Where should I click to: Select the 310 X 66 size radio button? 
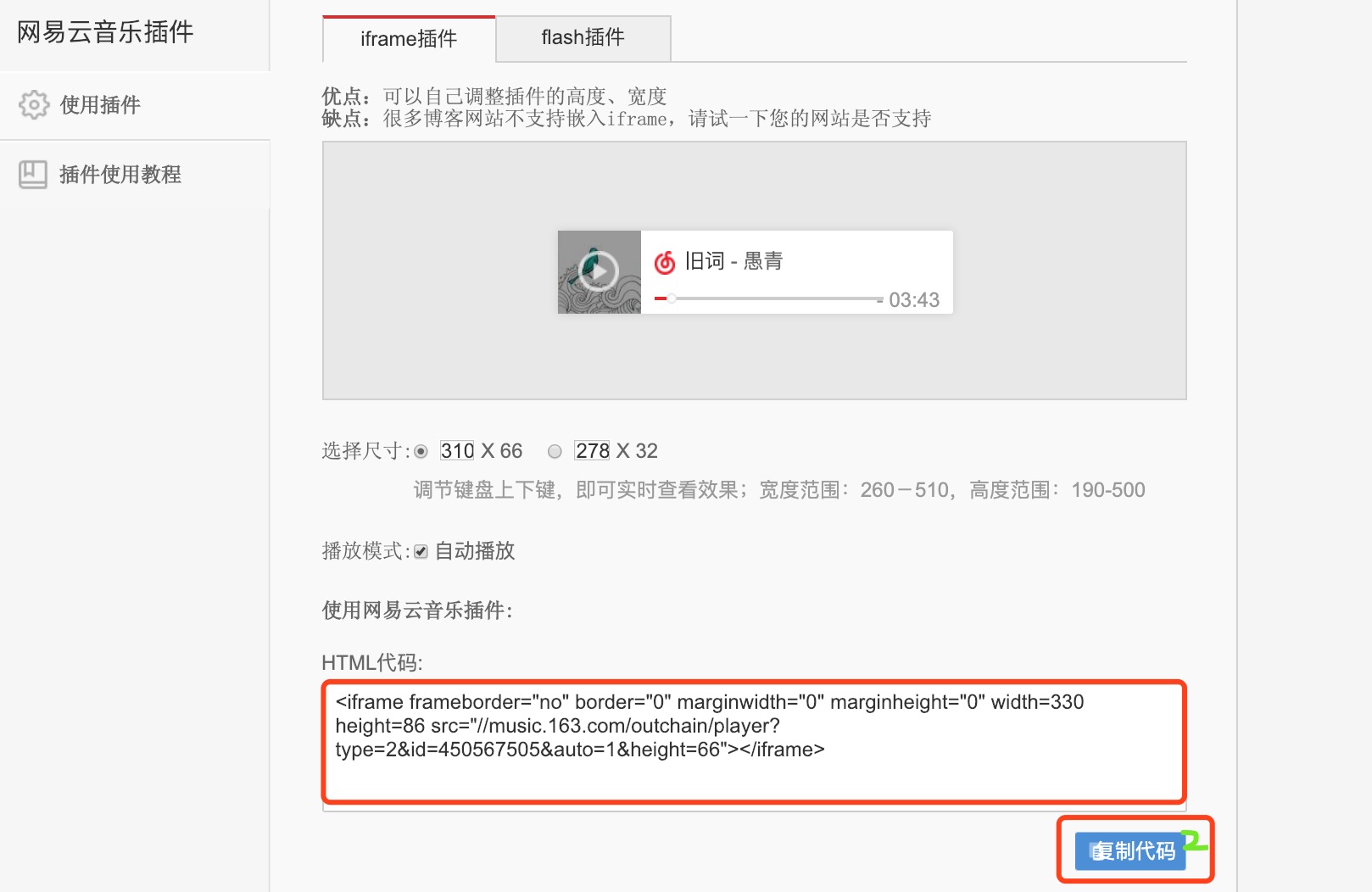pos(421,451)
